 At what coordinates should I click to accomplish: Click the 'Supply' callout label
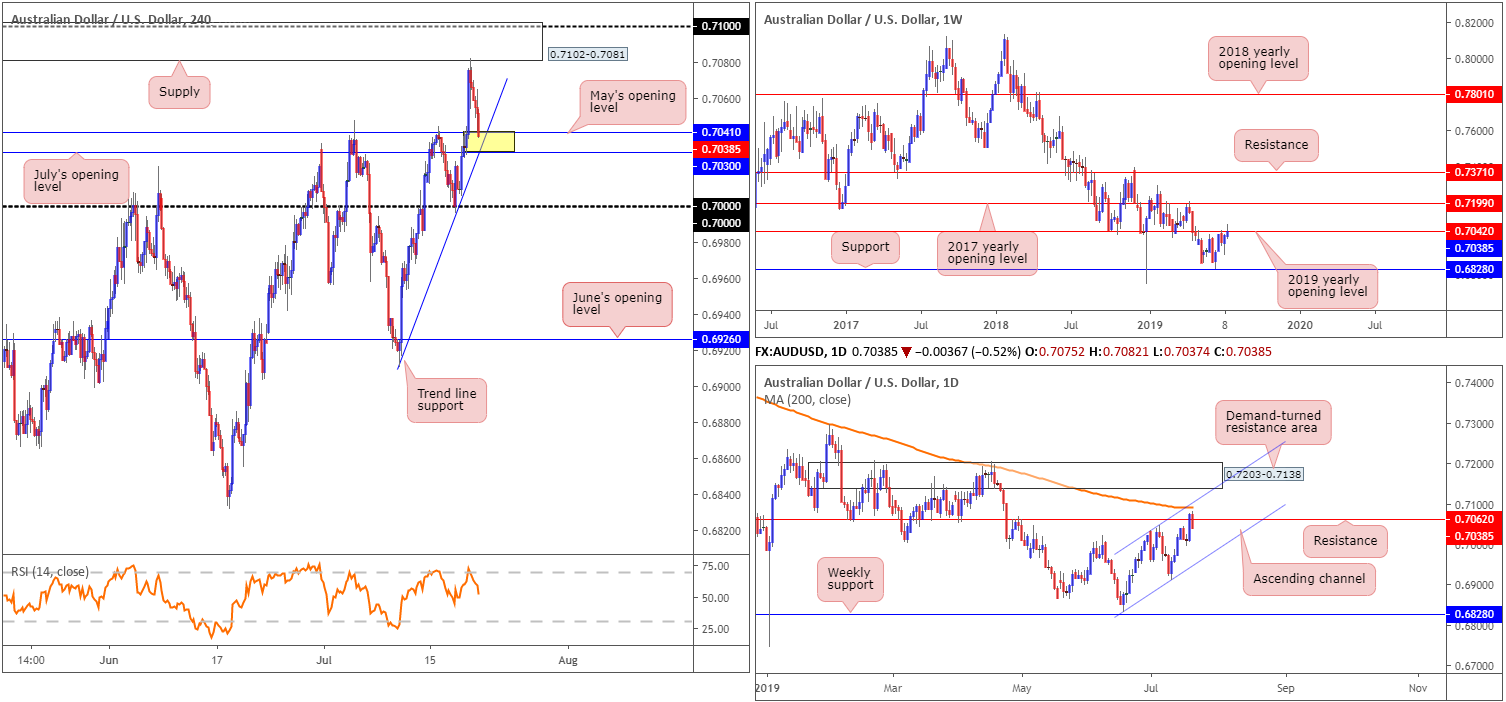coord(180,93)
